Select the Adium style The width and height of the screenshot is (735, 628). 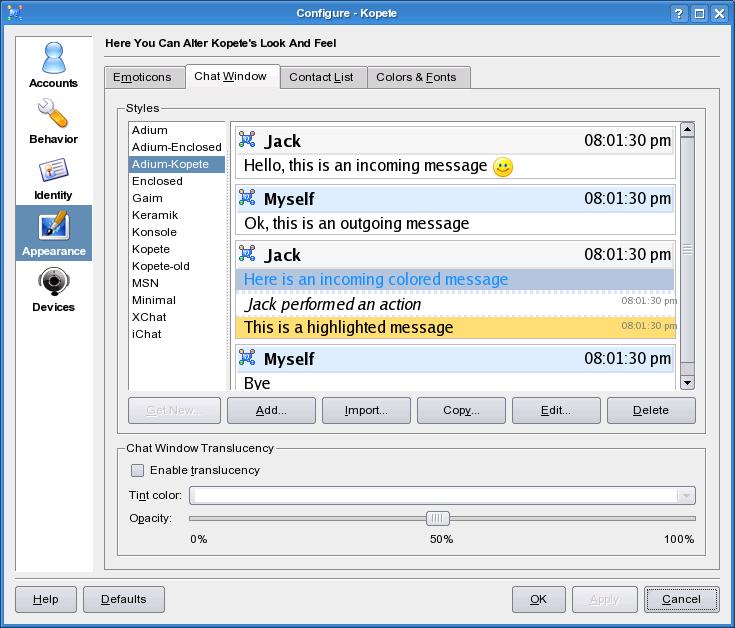tap(177, 130)
